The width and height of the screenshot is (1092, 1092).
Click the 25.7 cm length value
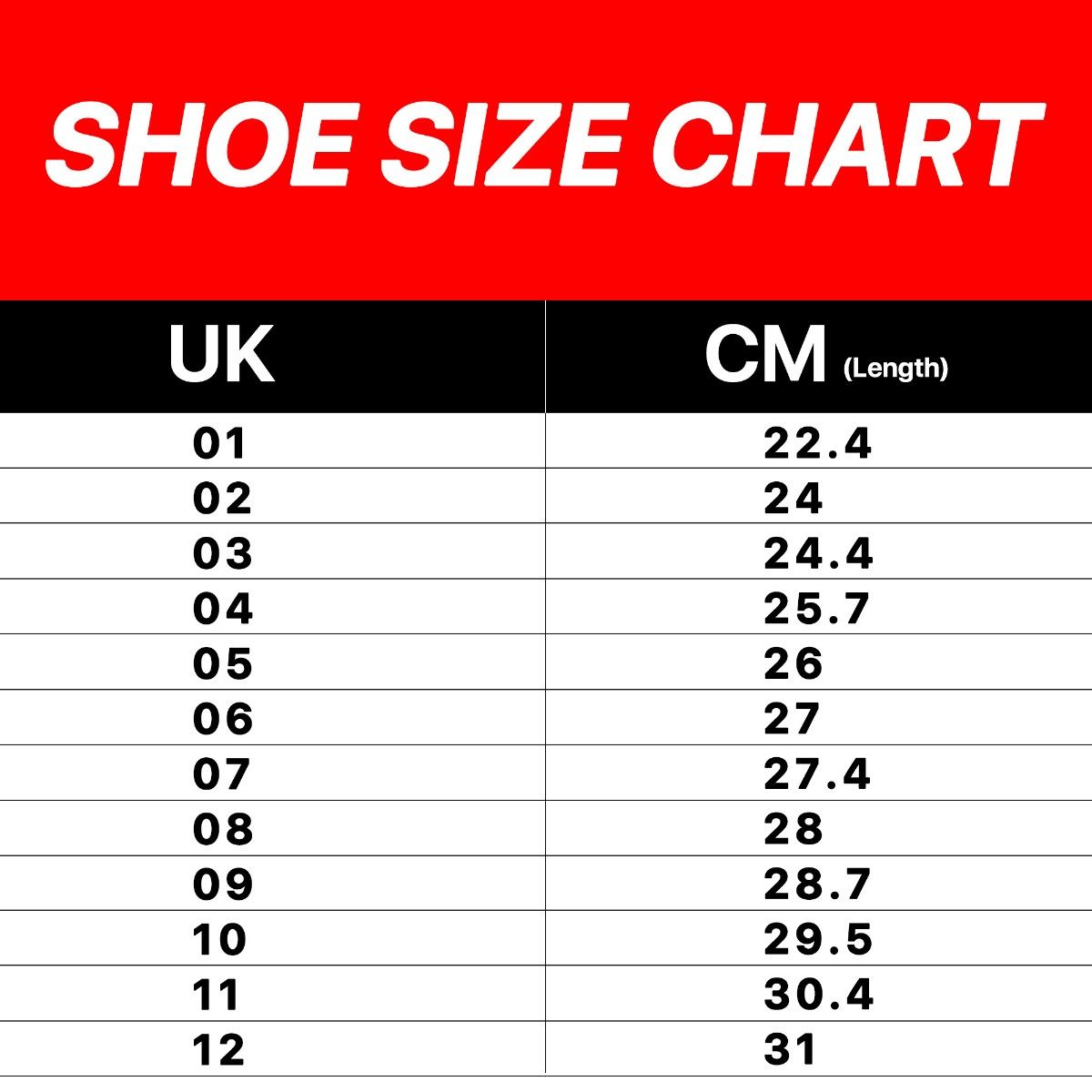[816, 609]
